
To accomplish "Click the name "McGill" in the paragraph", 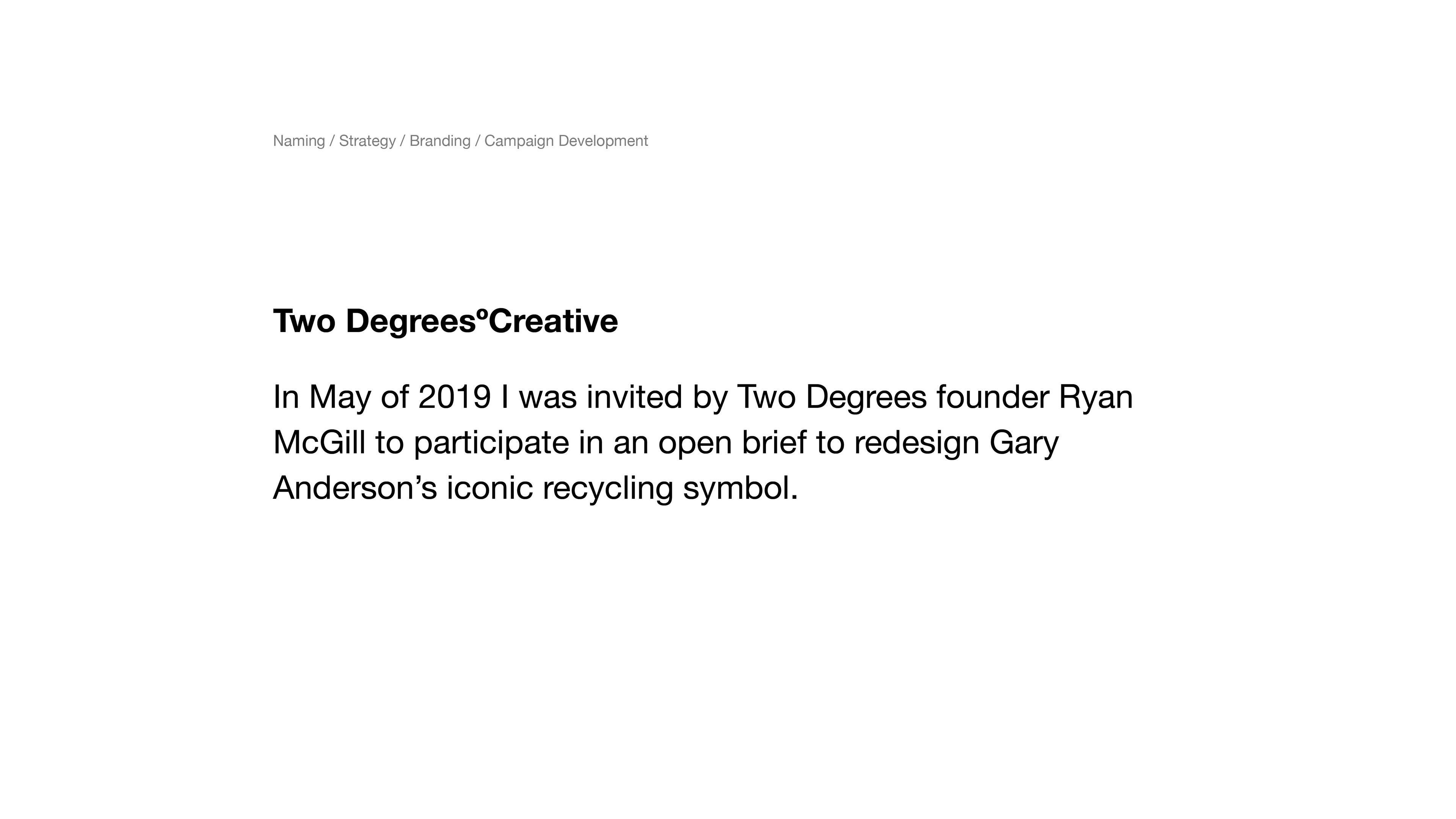I will point(319,442).
